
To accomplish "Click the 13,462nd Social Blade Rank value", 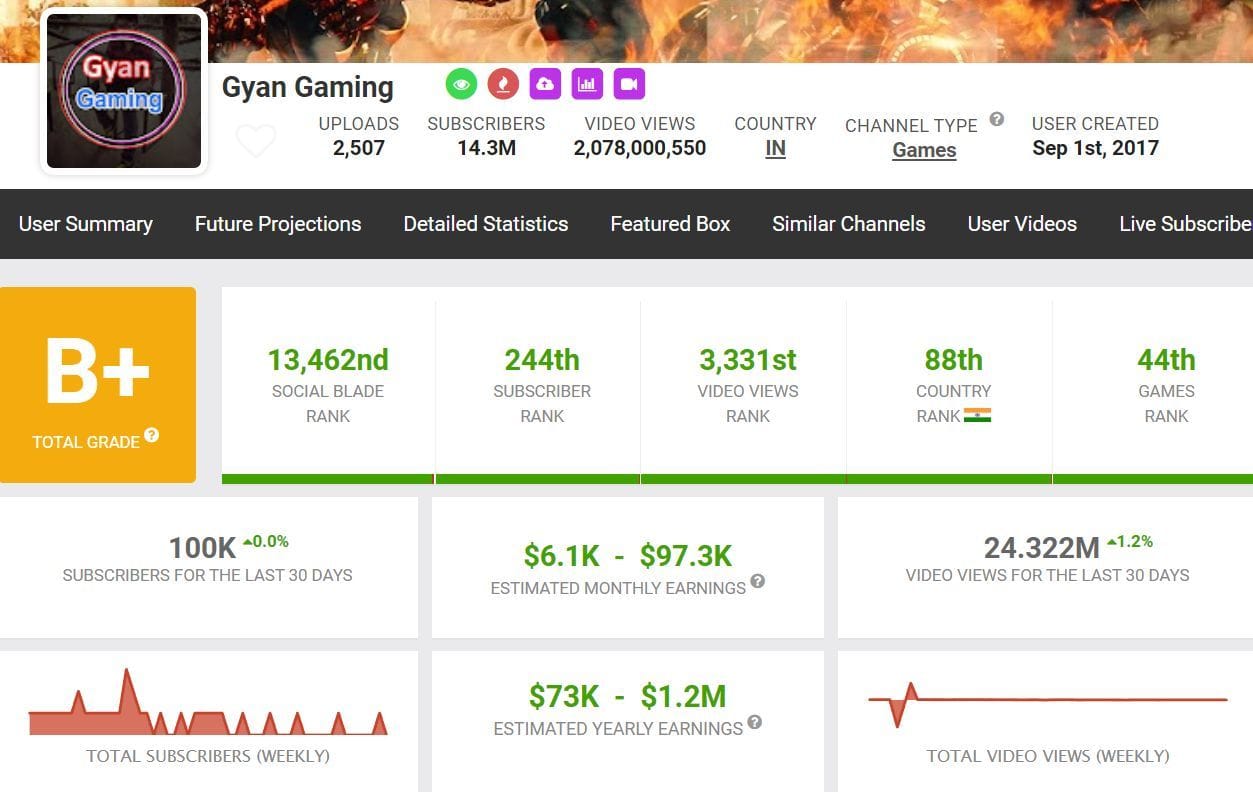I will pyautogui.click(x=327, y=360).
